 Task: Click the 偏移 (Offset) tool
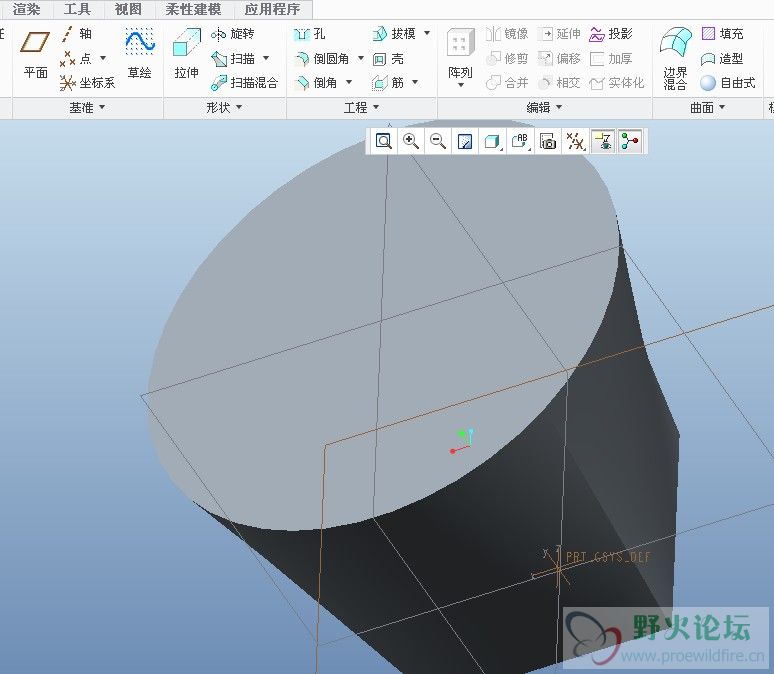pyautogui.click(x=559, y=58)
